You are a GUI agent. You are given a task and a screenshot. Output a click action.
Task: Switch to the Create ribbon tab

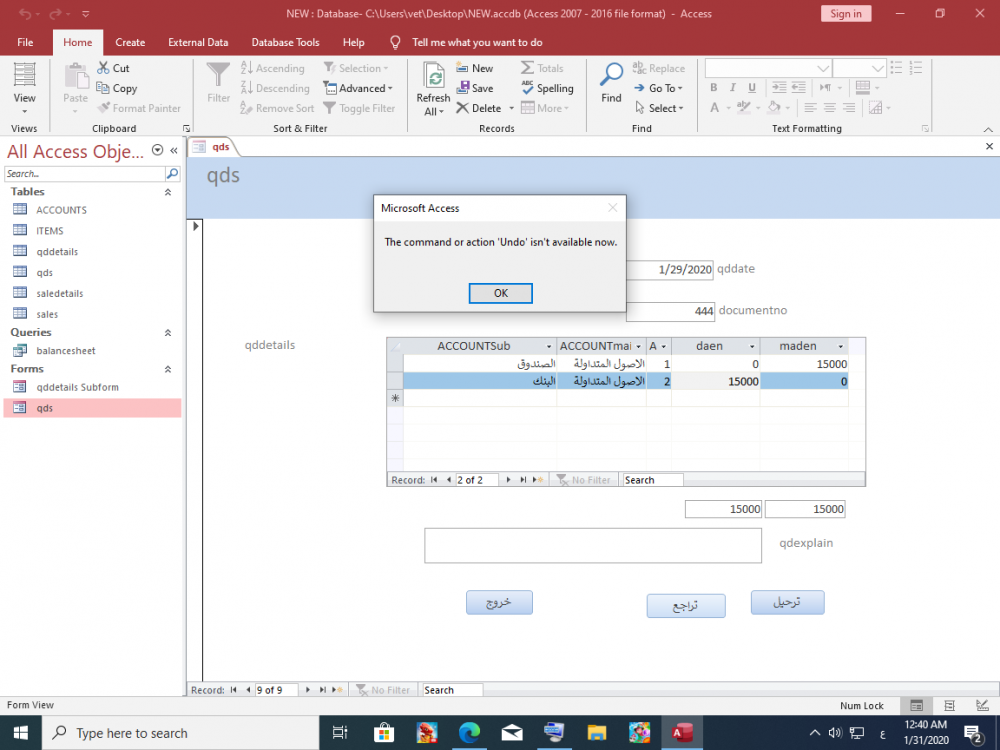130,42
